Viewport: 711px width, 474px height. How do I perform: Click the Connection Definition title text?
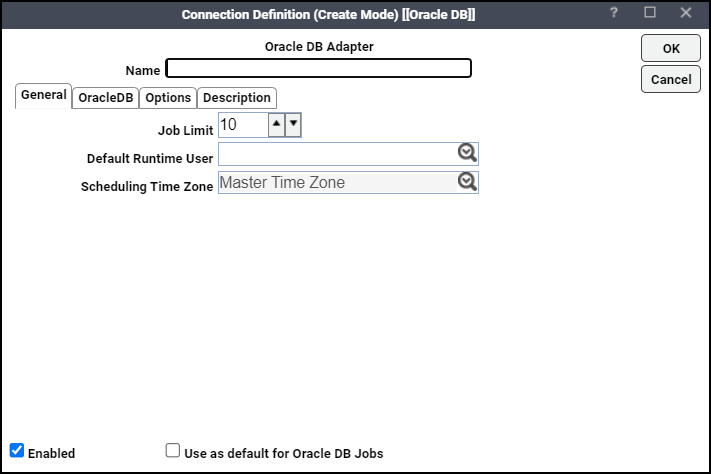328,15
